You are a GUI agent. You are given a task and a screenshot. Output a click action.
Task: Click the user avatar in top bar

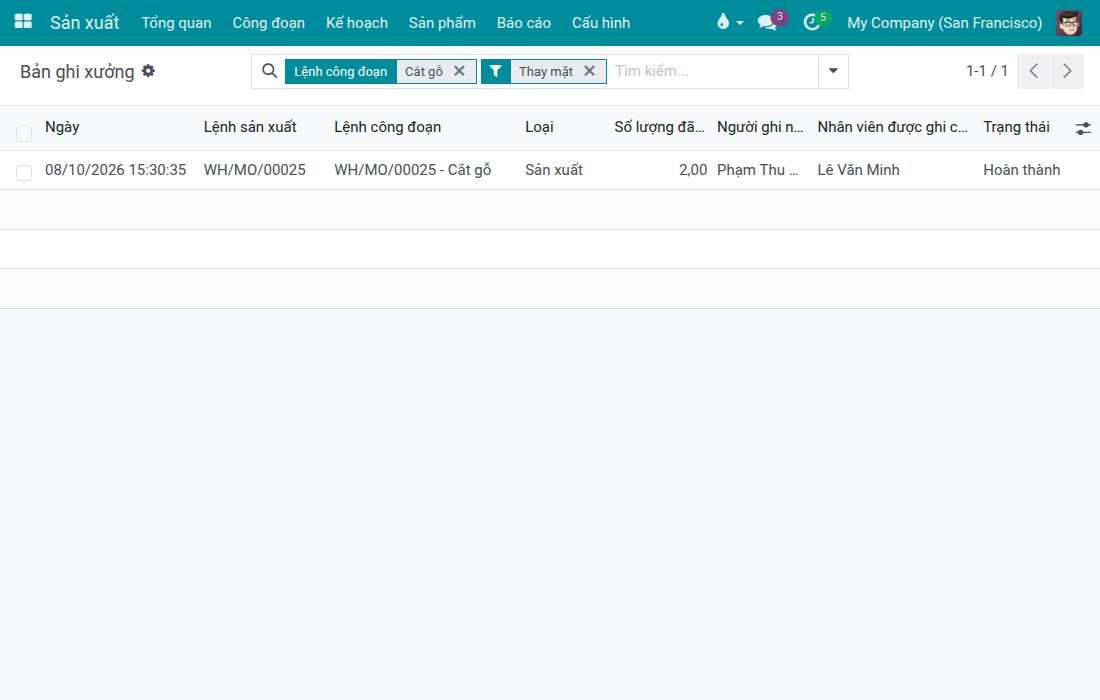(1069, 22)
